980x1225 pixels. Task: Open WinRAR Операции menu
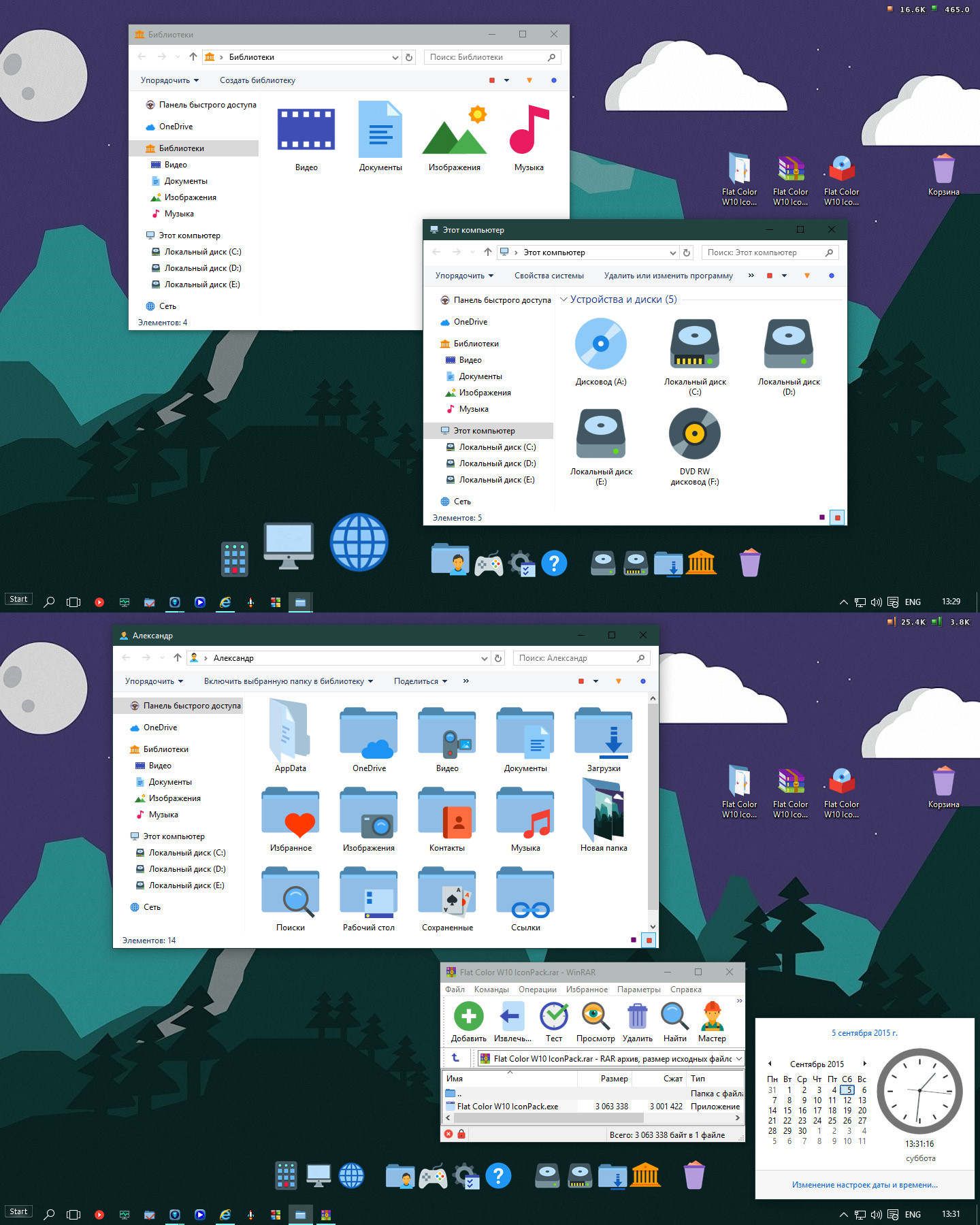538,990
